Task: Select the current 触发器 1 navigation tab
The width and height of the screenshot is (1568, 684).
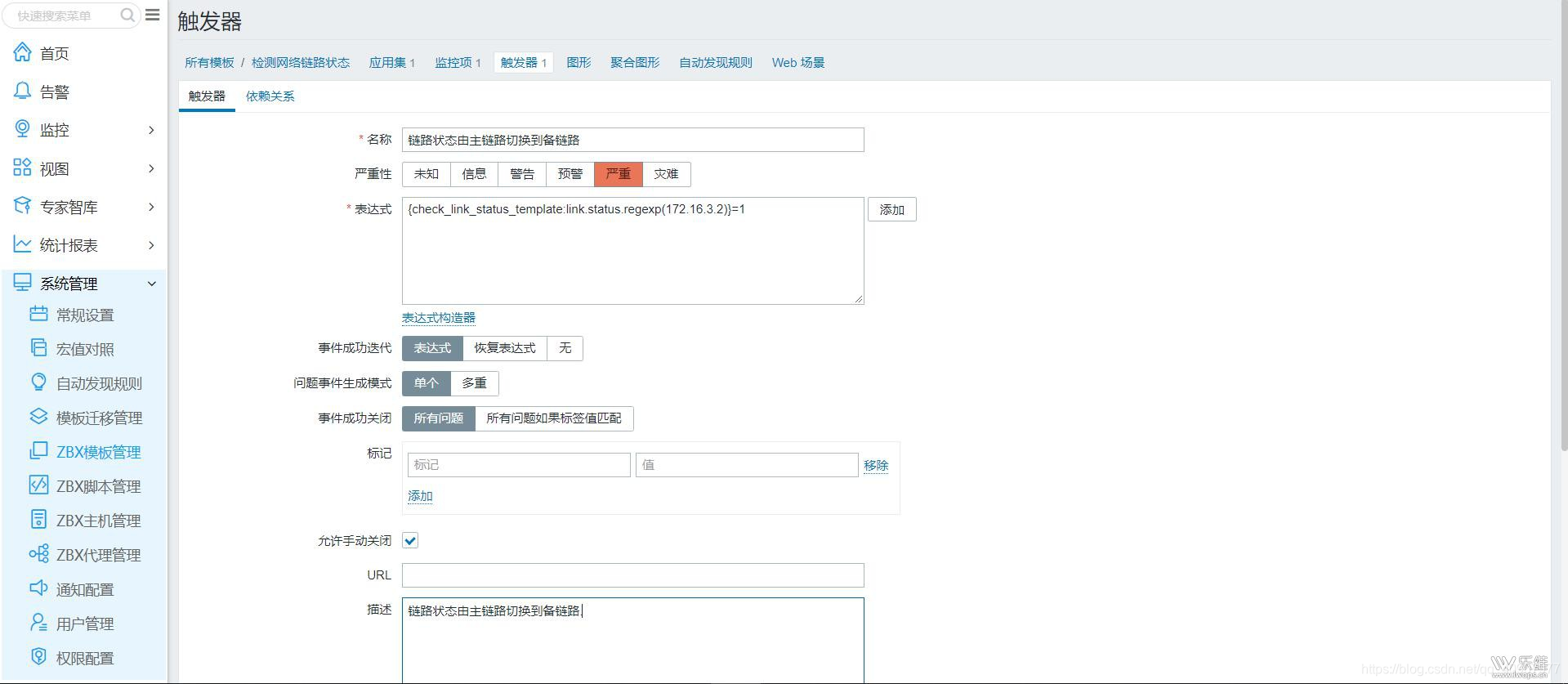Action: click(x=524, y=63)
